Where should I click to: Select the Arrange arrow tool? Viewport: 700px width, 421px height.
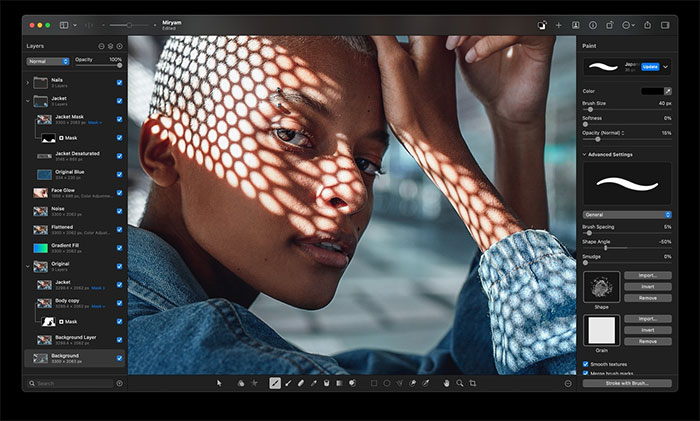[221, 383]
